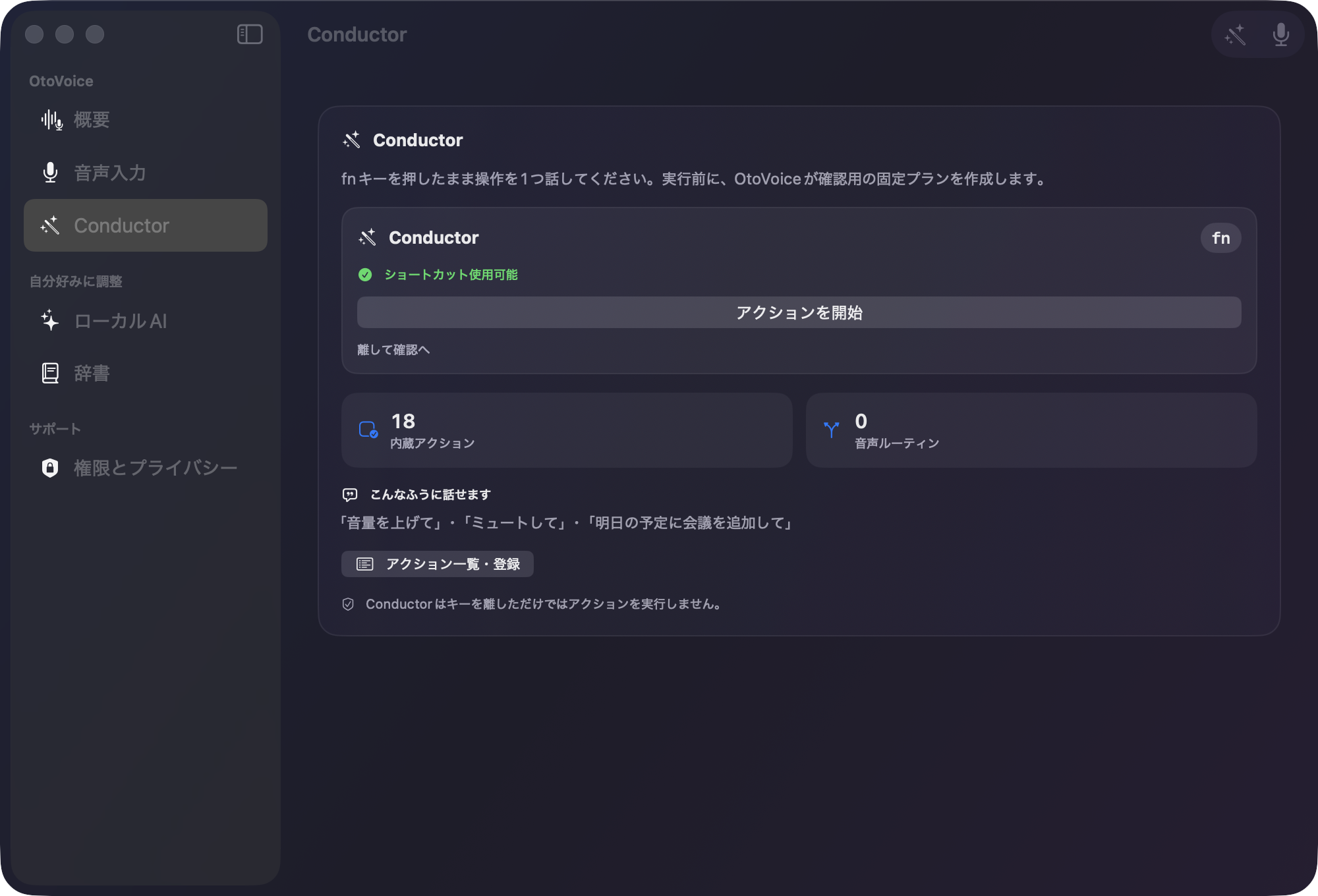The width and height of the screenshot is (1318, 896).
Task: Click the 0 音声ルーティン card
Action: pyautogui.click(x=1031, y=430)
